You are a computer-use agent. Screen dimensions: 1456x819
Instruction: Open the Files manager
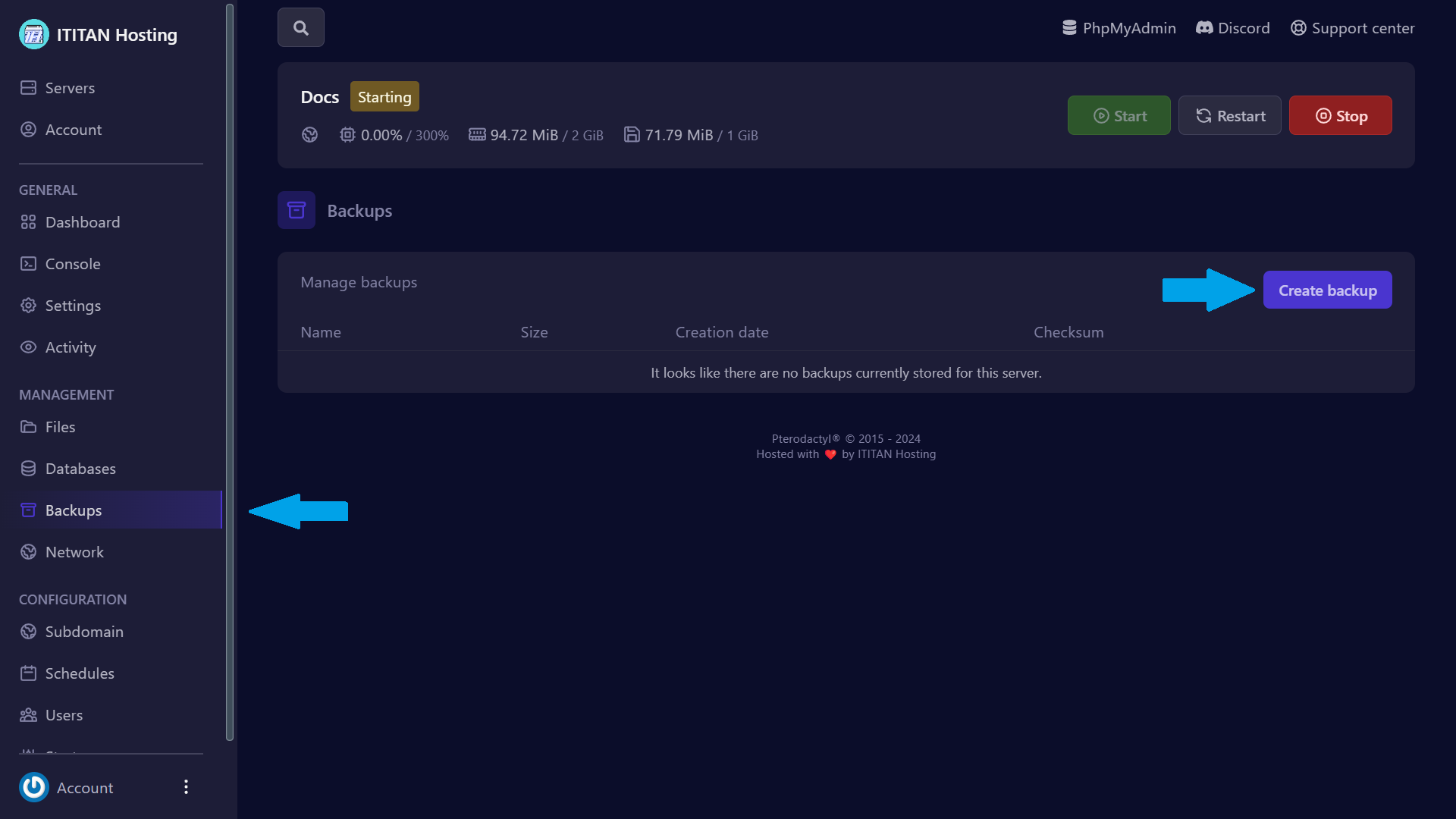[x=60, y=427]
